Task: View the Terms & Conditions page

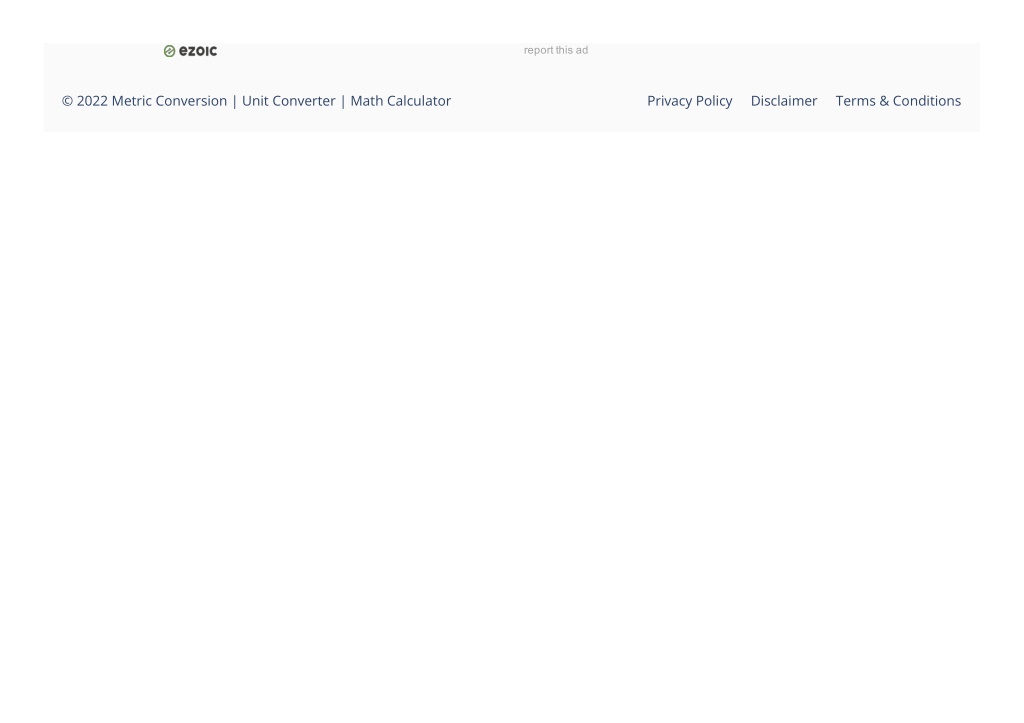Action: (x=898, y=101)
